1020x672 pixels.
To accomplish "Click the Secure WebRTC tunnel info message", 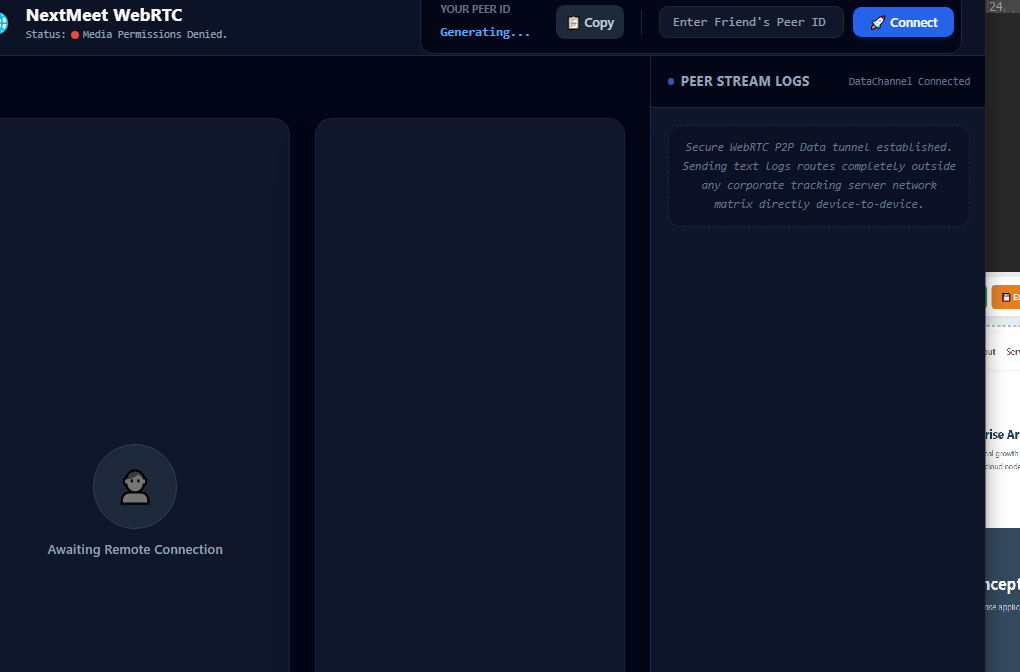I will point(818,176).
